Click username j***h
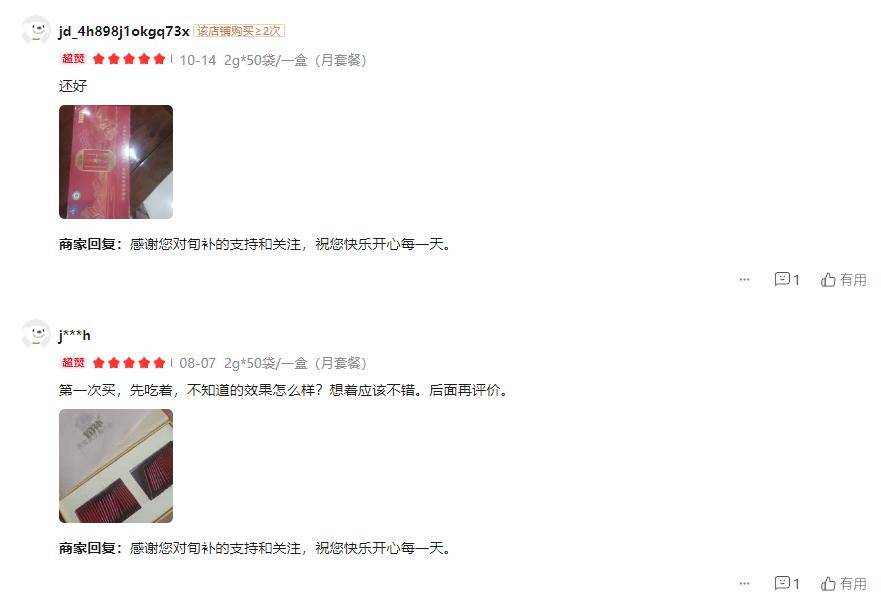This screenshot has height=605, width=881. click(74, 335)
